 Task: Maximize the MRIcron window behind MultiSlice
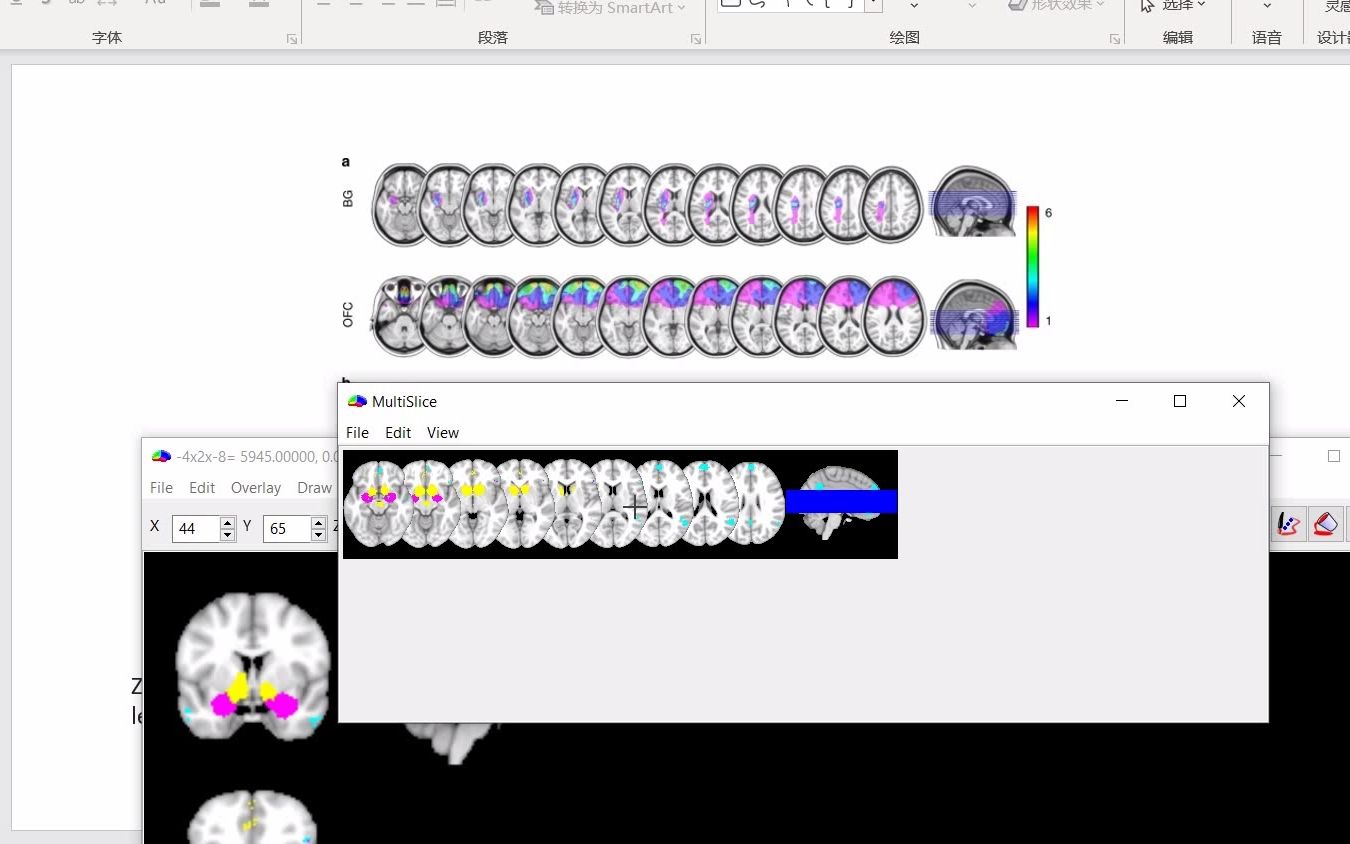point(1334,456)
